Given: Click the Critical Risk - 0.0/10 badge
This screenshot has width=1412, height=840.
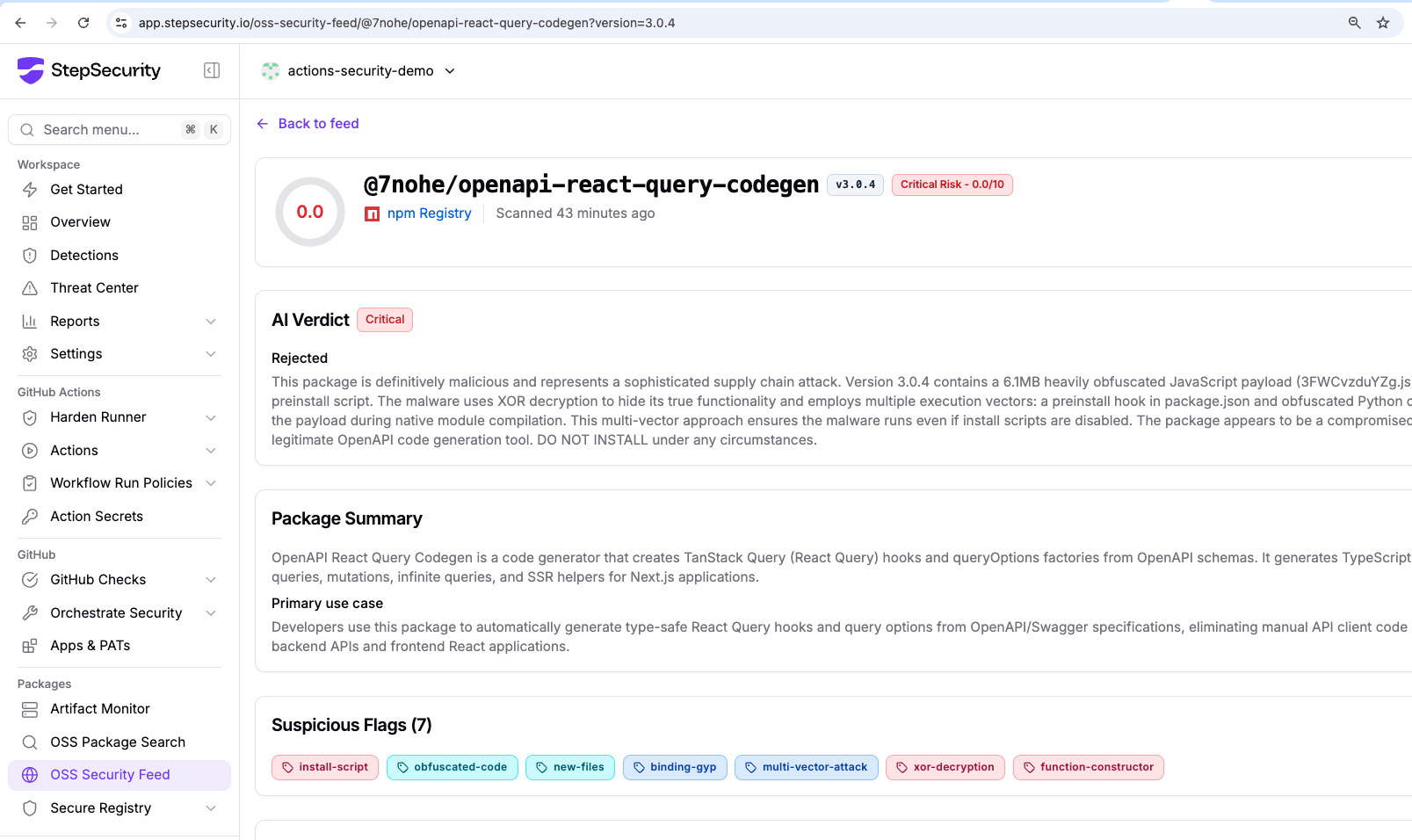Looking at the screenshot, I should [x=952, y=185].
